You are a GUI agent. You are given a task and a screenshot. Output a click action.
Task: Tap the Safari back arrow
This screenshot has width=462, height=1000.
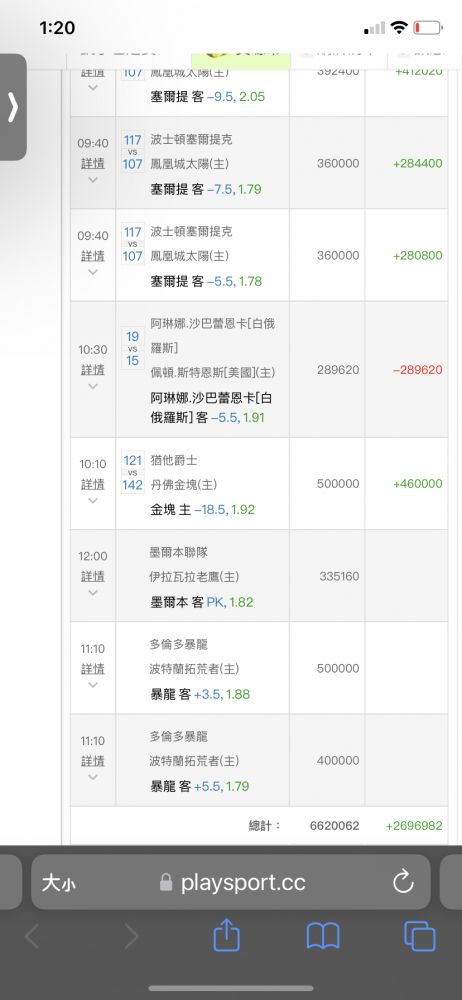coord(32,937)
